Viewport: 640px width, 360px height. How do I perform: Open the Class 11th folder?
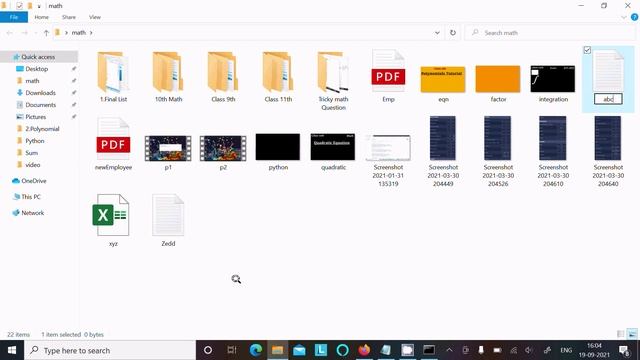click(278, 77)
